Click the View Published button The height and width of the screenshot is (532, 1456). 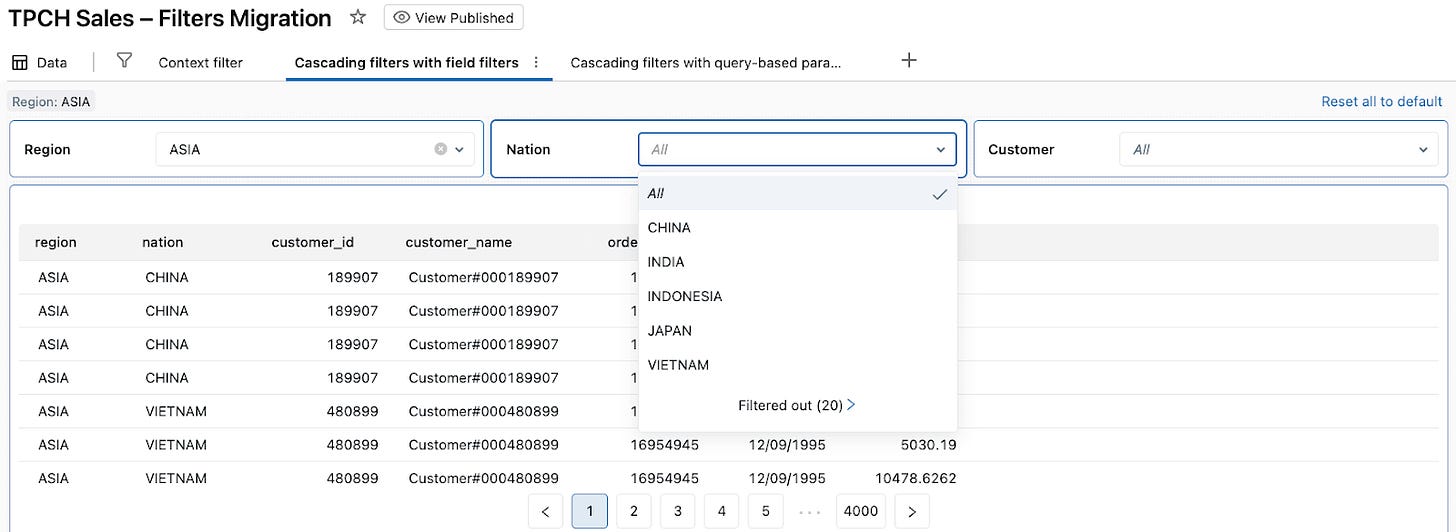click(453, 18)
